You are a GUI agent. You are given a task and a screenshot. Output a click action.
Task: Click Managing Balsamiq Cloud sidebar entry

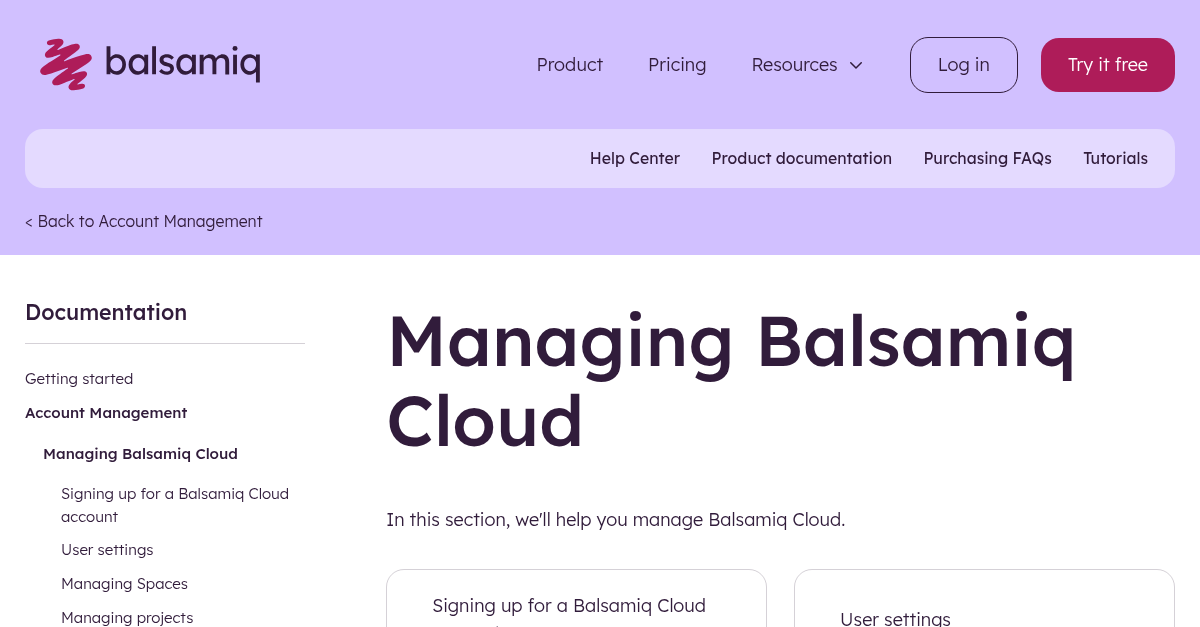[140, 453]
